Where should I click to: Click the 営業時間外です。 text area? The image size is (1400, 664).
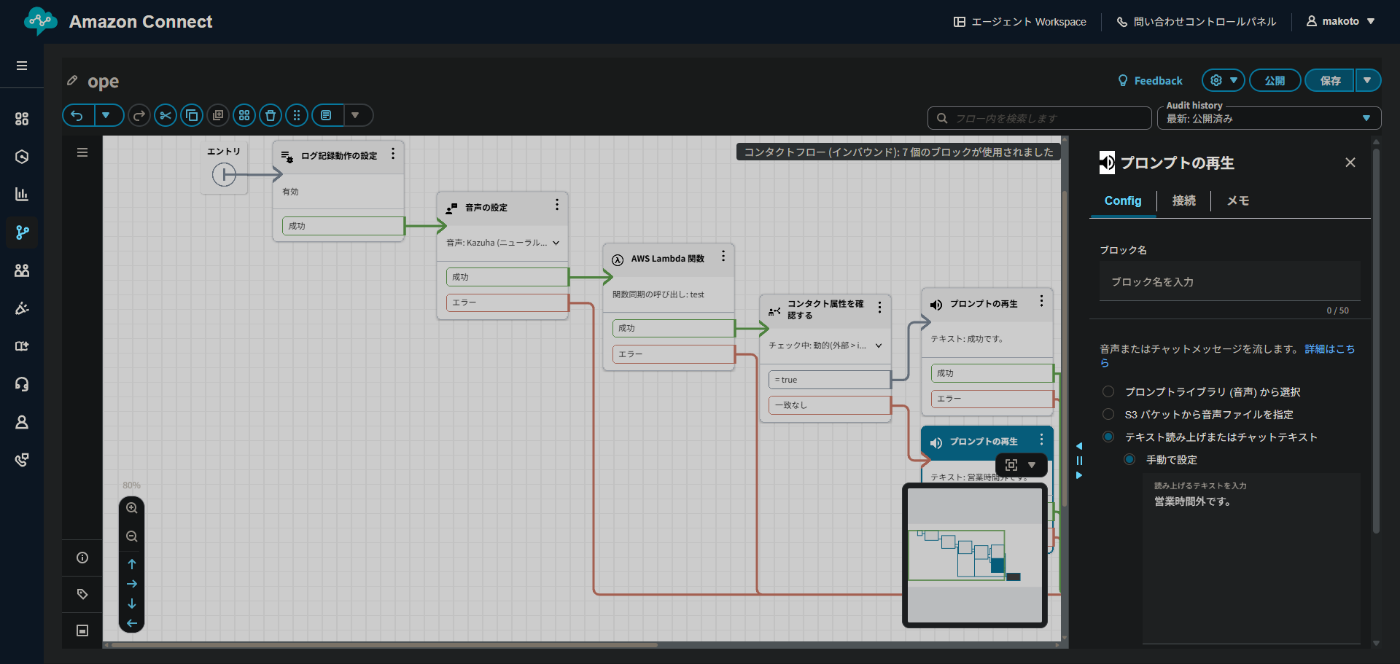coord(1252,557)
